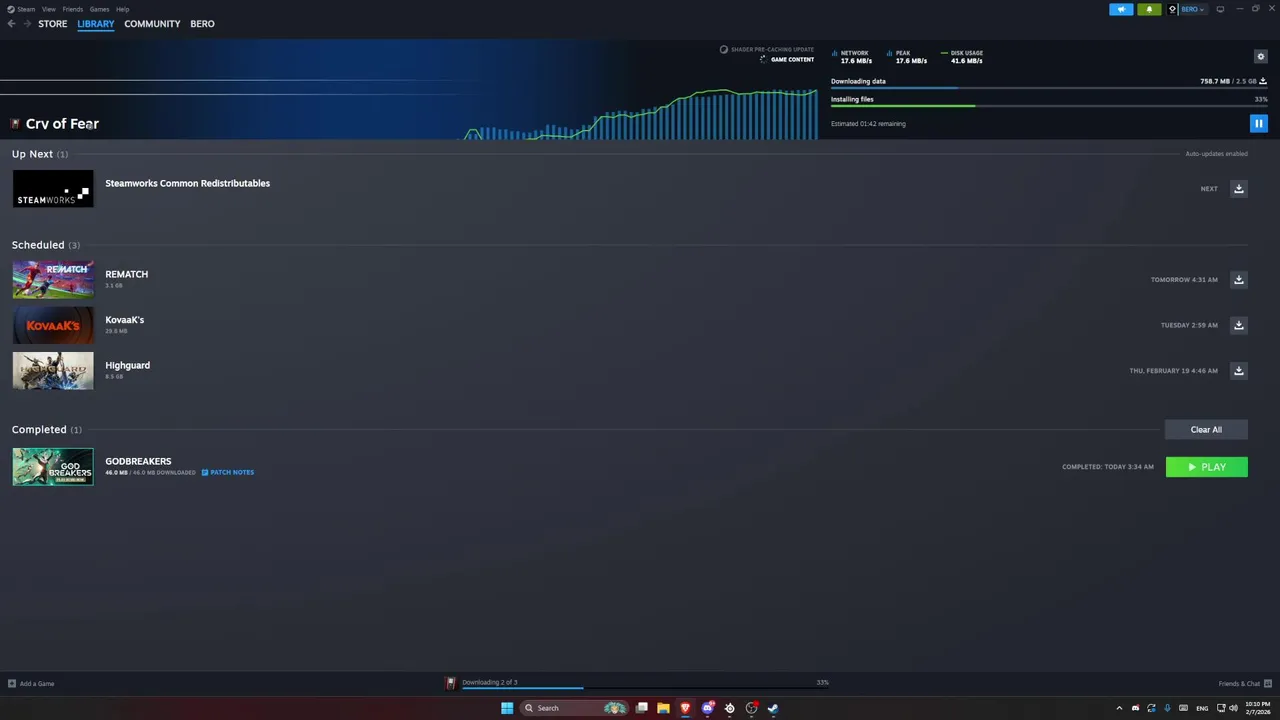Open the Steamworks Common Redistributables thumbnail
Viewport: 1280px width, 720px height.
click(53, 189)
